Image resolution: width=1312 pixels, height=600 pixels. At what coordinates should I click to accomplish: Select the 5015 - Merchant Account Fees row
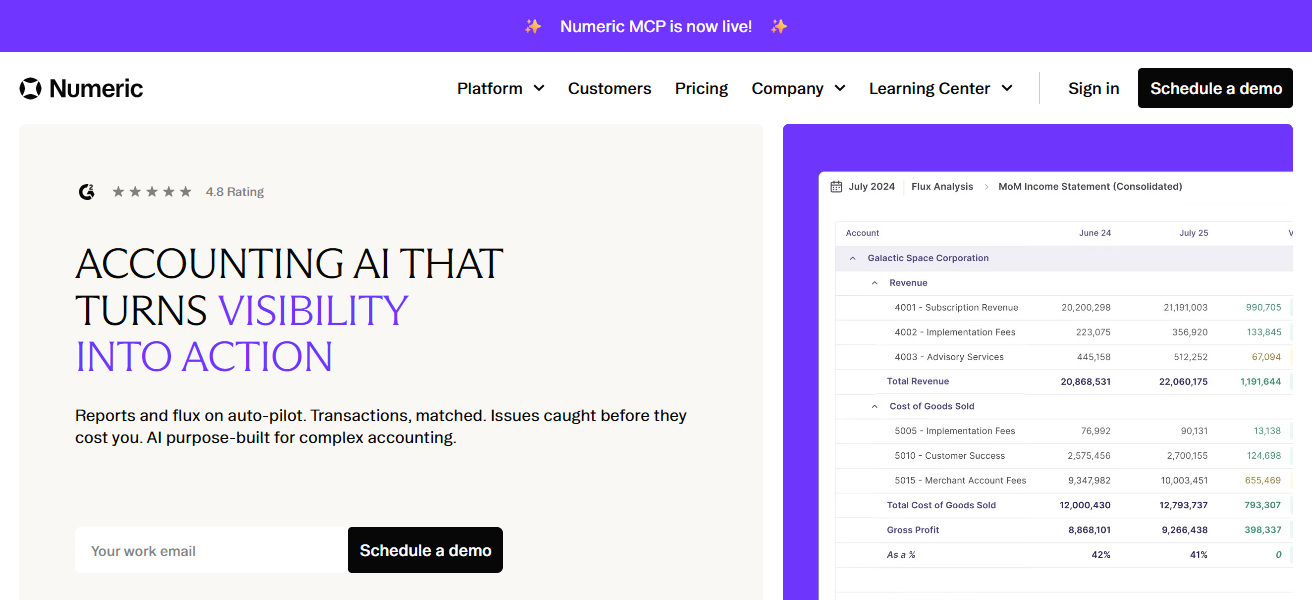(x=1064, y=480)
